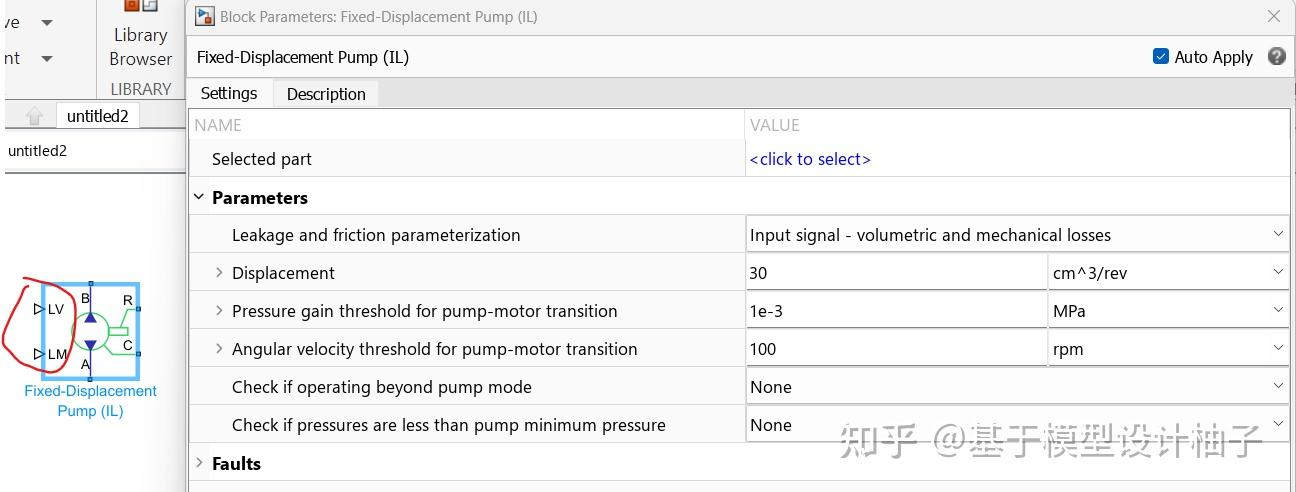Click the Displacement value field
Viewport: 1296px width, 492px height.
(x=896, y=273)
